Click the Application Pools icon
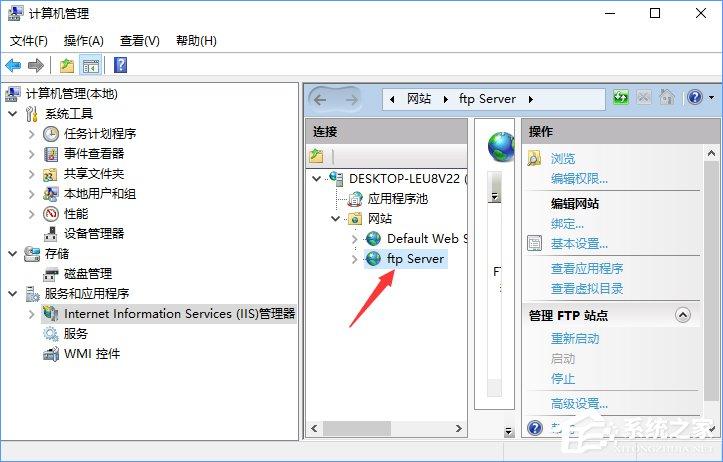Screen dimensions: 723x462 point(355,199)
